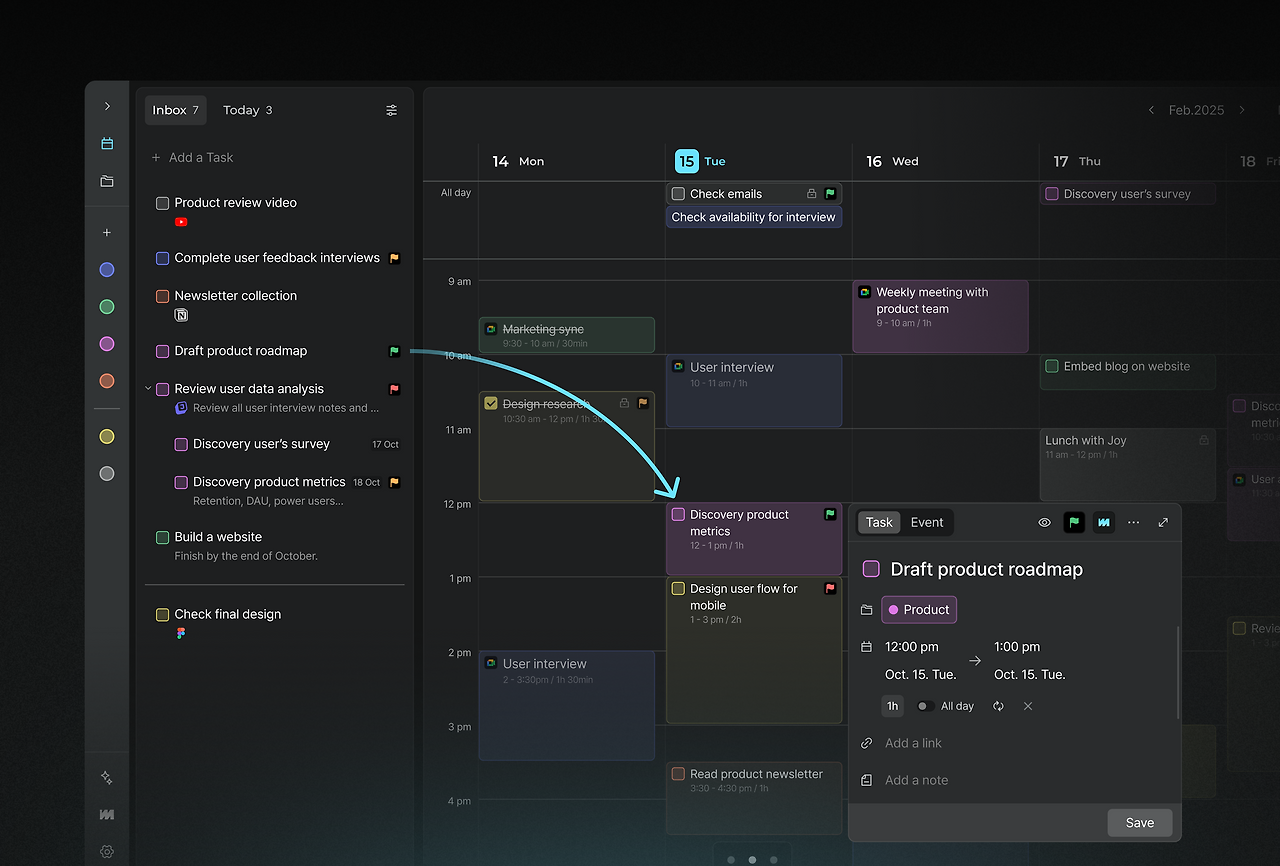This screenshot has width=1280, height=866.
Task: Click Add a Task
Action: [192, 157]
